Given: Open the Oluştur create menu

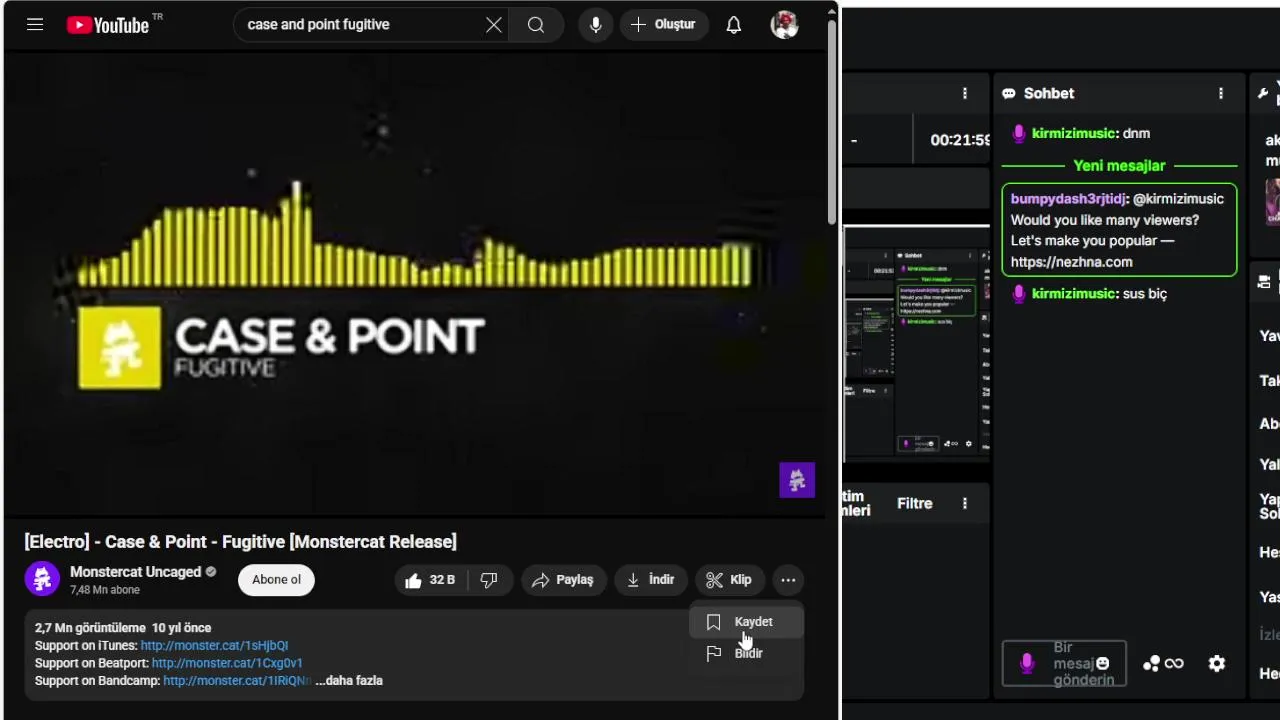Looking at the screenshot, I should coord(664,25).
